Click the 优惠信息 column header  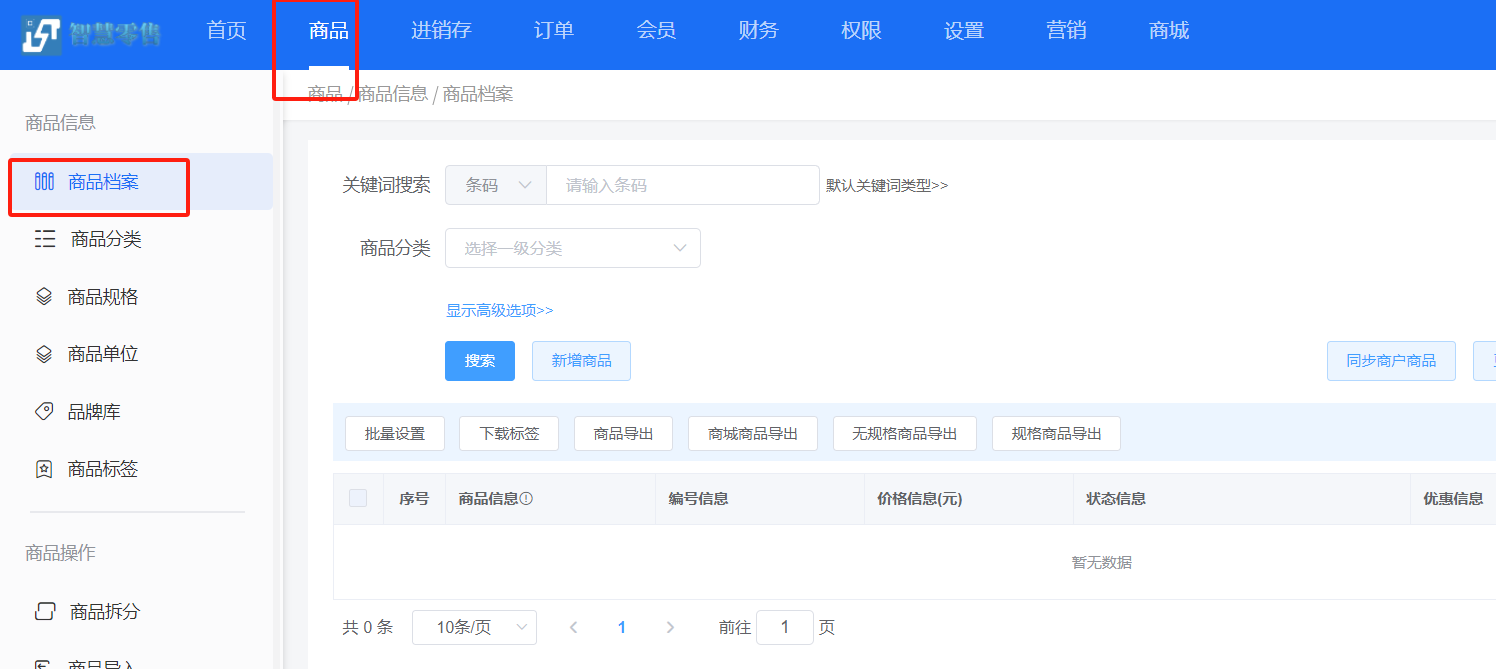(1453, 498)
